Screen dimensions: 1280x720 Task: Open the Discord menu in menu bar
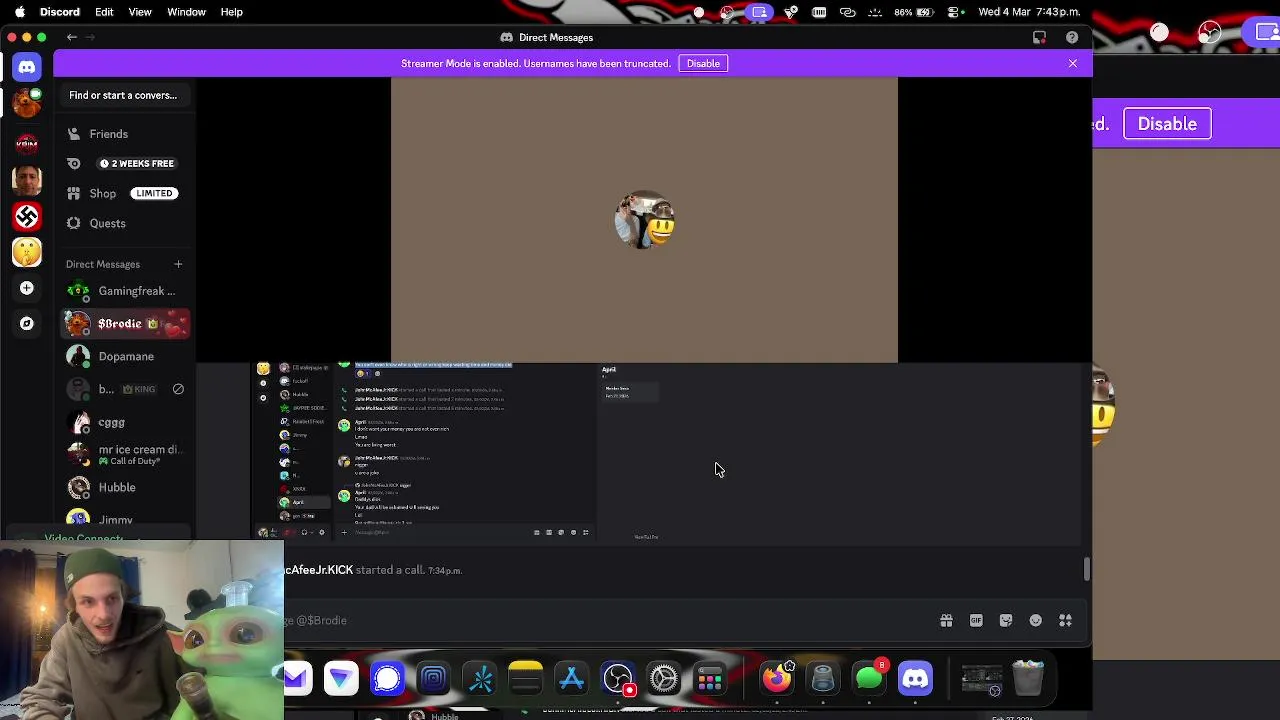(60, 12)
